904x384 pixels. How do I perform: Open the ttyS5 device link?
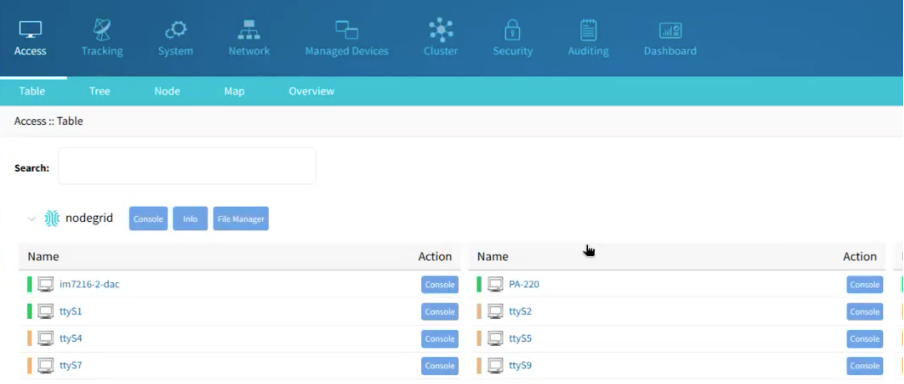click(x=521, y=338)
